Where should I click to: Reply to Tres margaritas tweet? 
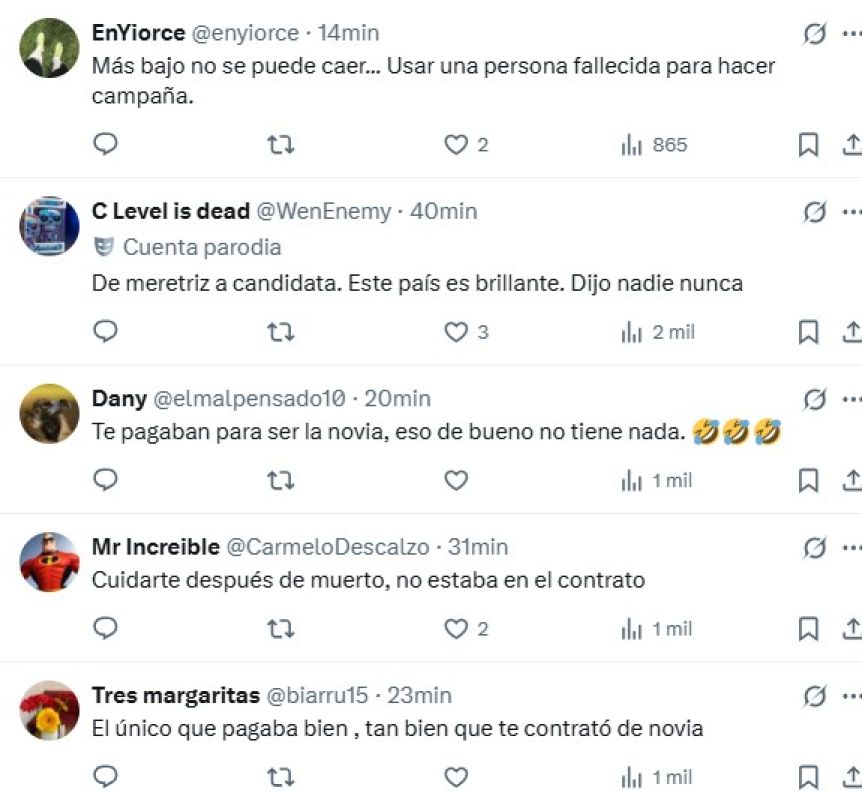(105, 777)
